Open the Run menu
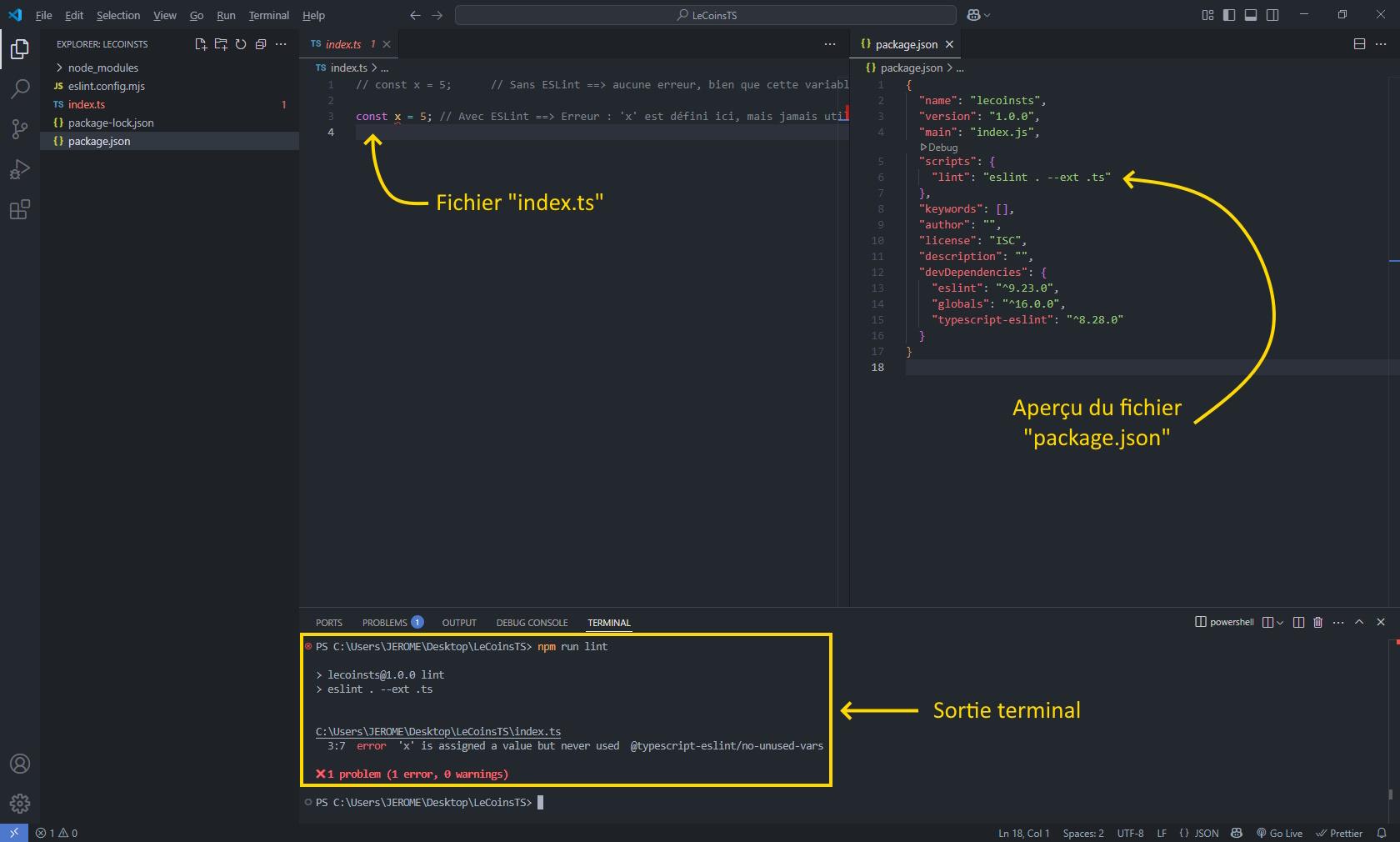 (226, 15)
